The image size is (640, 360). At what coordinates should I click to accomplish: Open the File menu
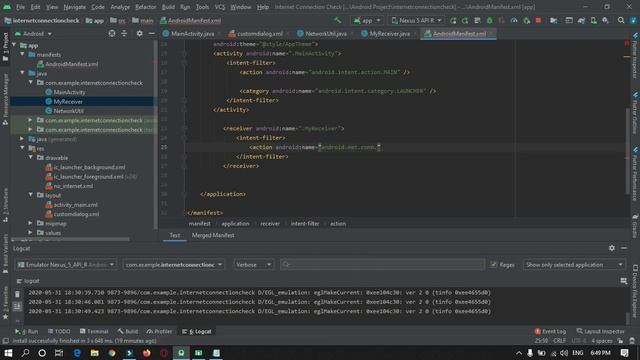tap(20, 7)
